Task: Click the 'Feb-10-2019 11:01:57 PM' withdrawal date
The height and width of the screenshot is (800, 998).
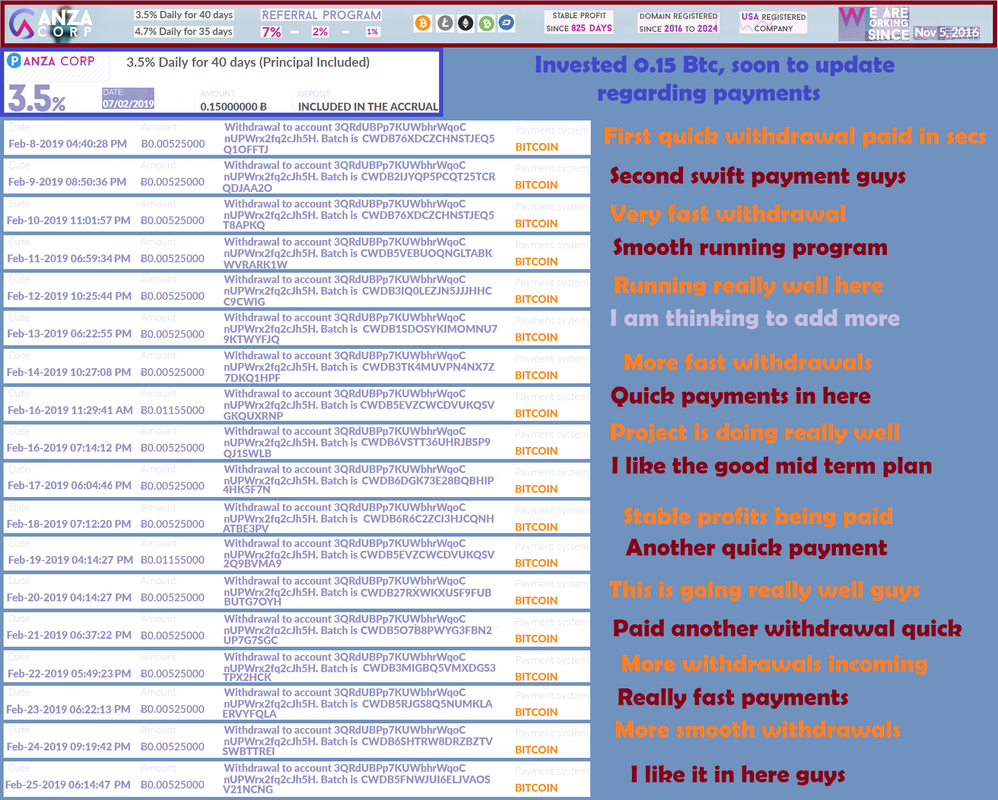Action: [69, 220]
